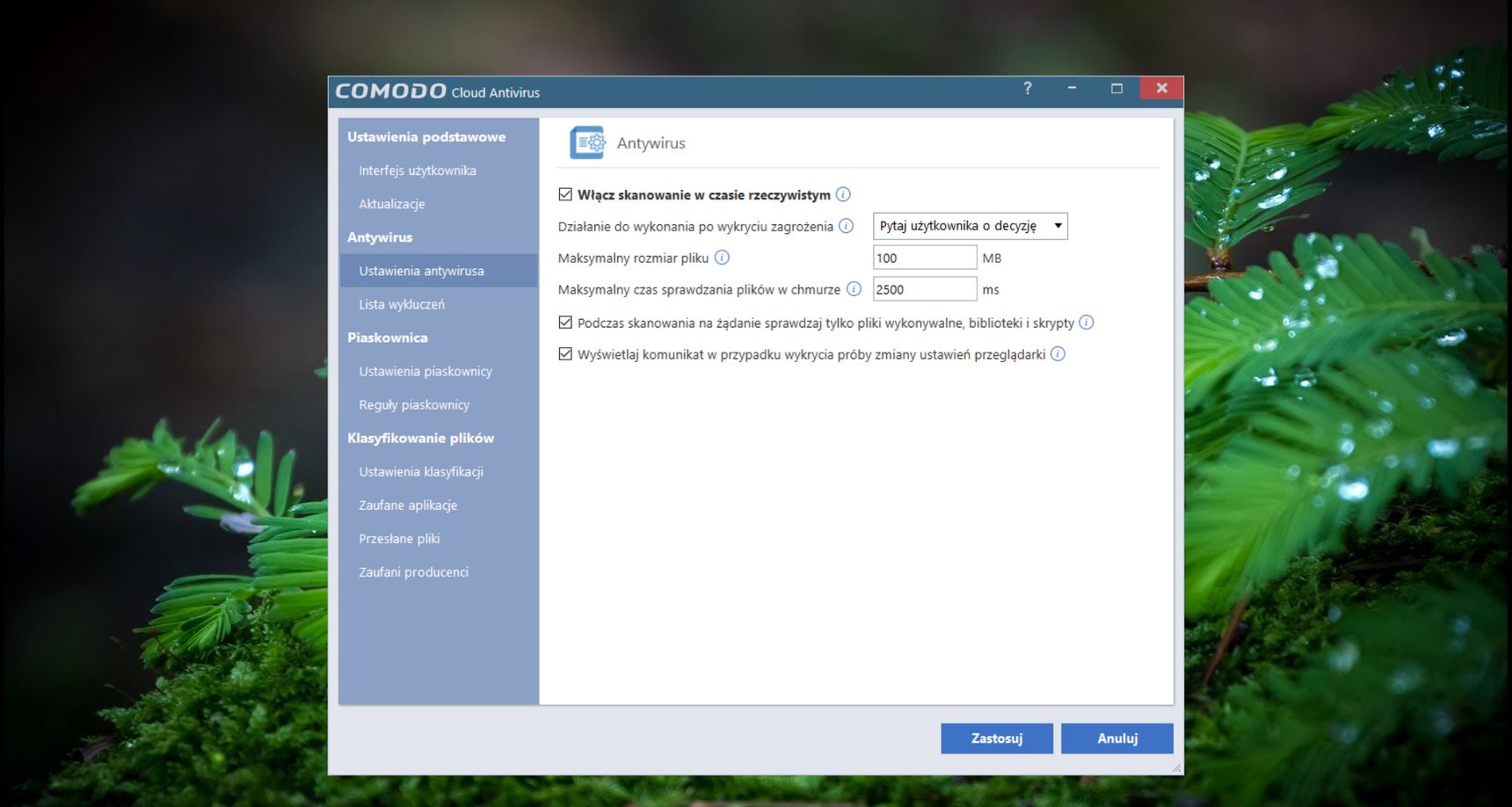Screen dimensions: 1512x807
Task: Open the Pytaj użytkownika o decyzję dropdown
Action: click(970, 226)
